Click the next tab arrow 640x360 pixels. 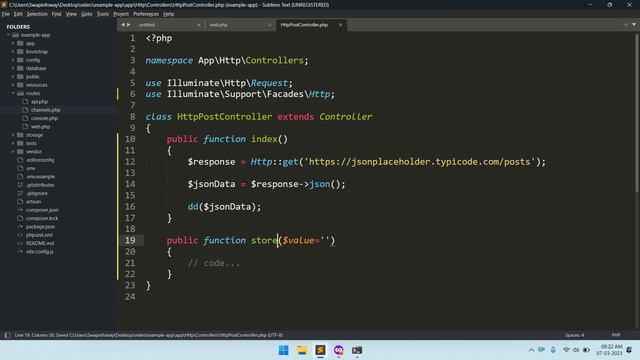point(129,25)
